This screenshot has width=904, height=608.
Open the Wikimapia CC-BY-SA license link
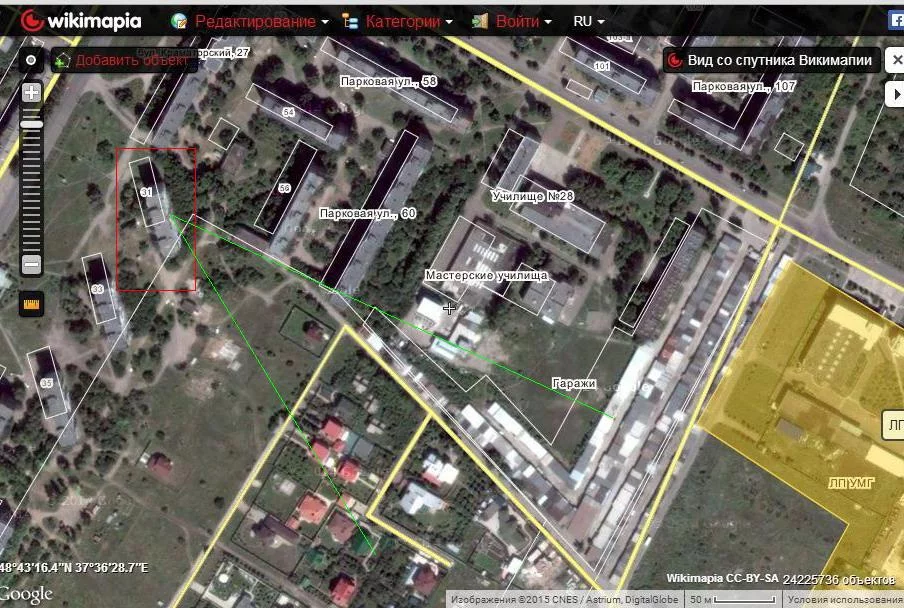pyautogui.click(x=722, y=578)
